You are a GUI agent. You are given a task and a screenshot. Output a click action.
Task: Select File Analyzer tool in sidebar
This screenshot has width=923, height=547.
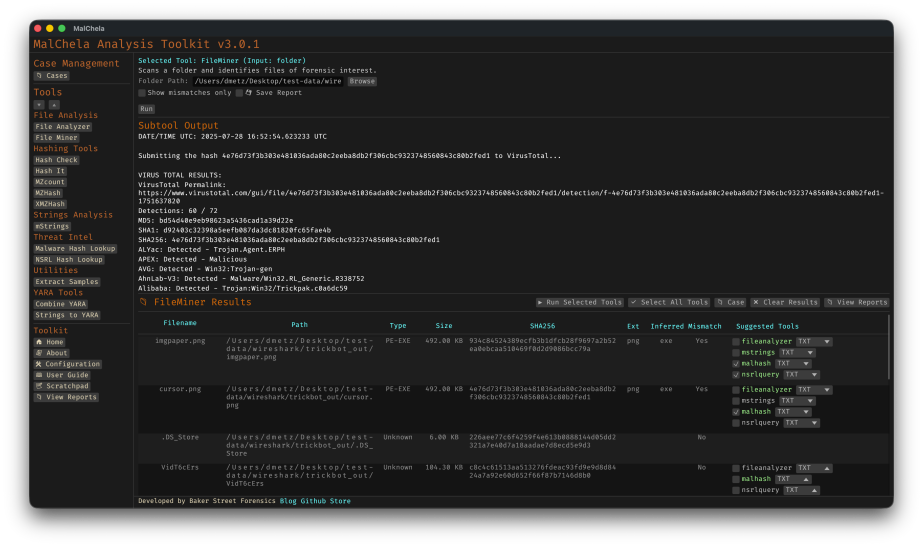[62, 127]
